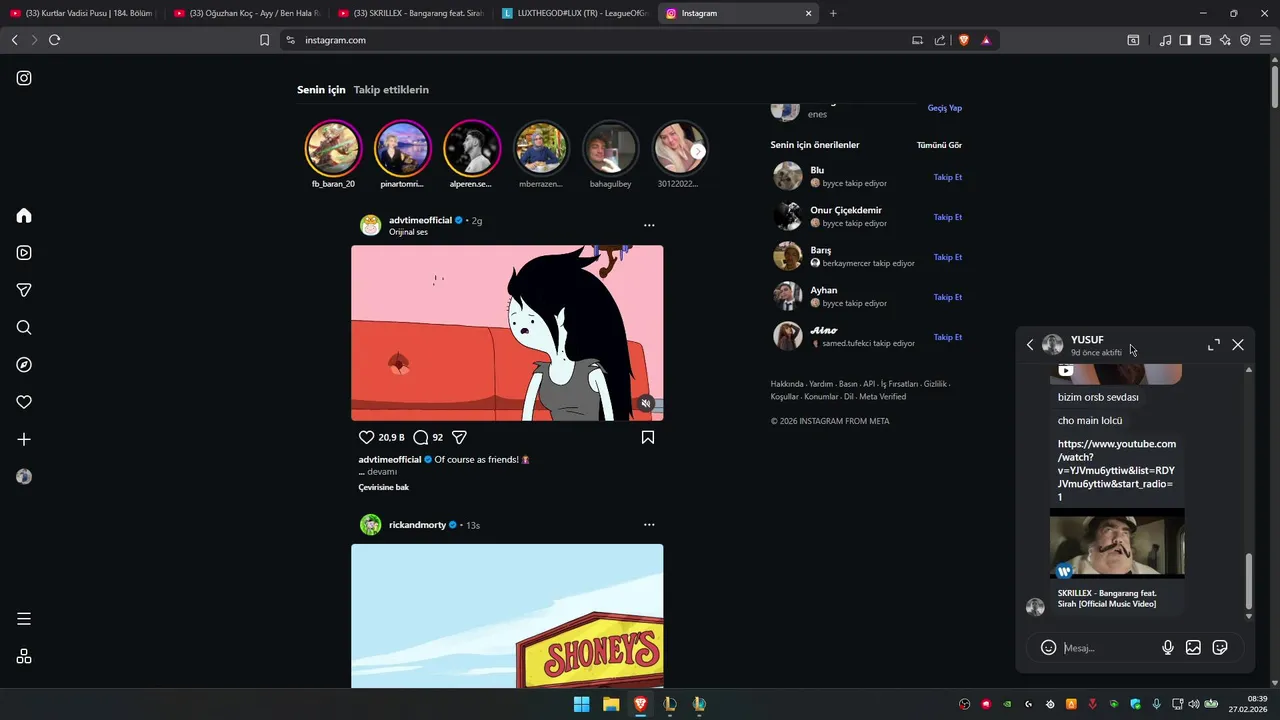Toggle browser sidebar panel icon
Screen dimensions: 1280x720
pos(1185,40)
